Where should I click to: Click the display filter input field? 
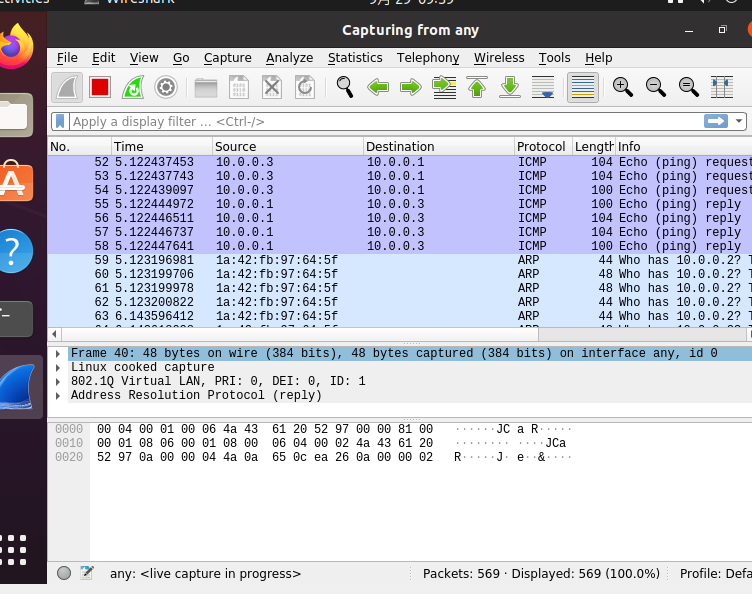386,121
